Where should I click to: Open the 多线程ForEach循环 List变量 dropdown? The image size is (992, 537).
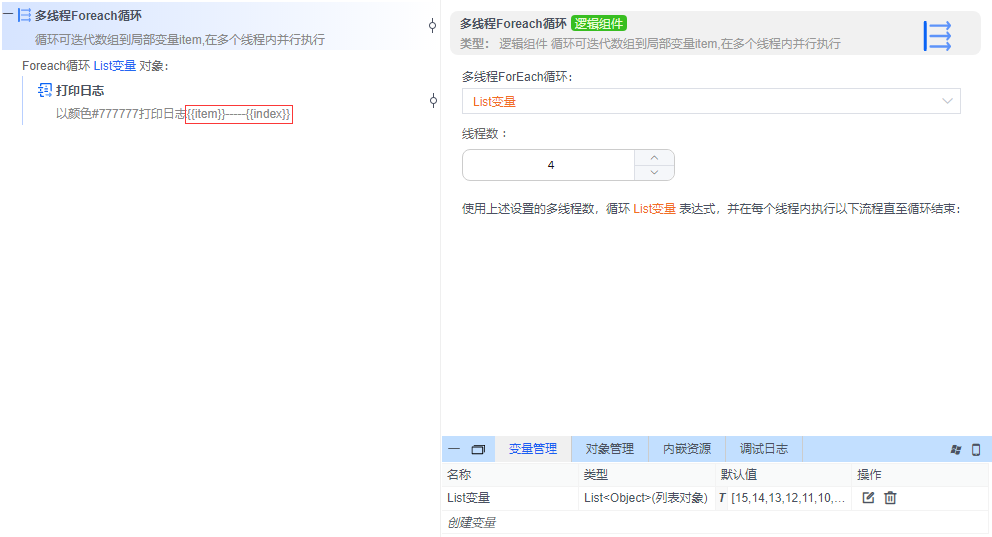pyautogui.click(x=711, y=101)
